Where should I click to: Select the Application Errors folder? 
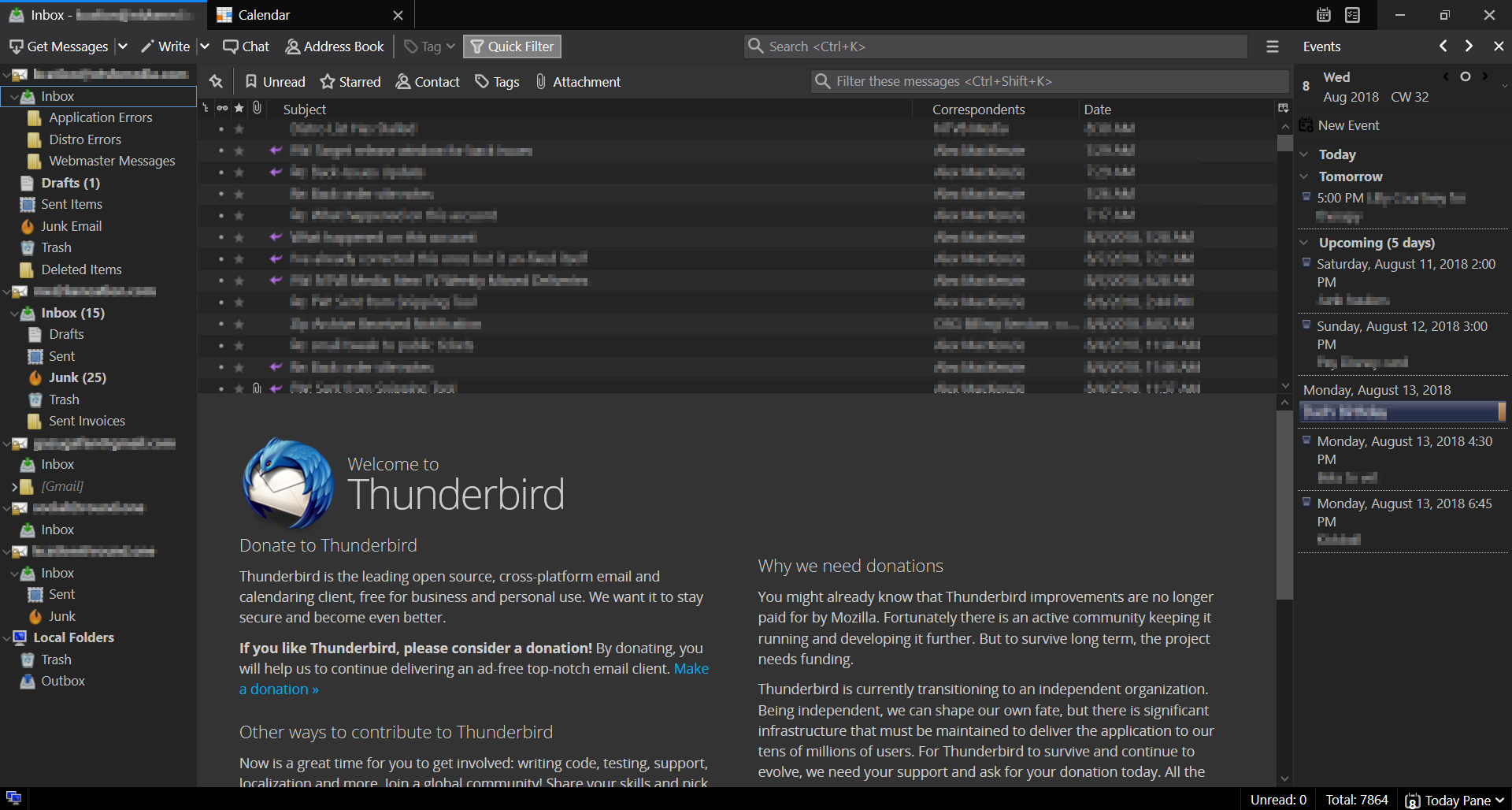(100, 117)
